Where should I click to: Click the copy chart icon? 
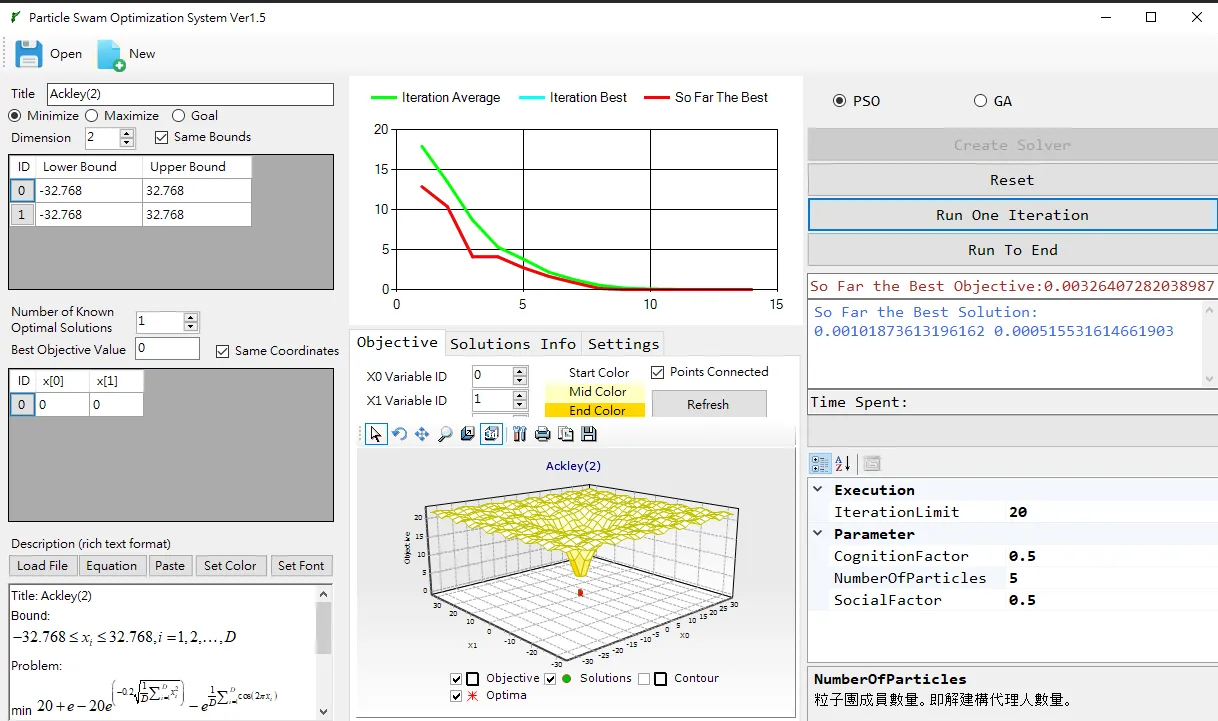pyautogui.click(x=565, y=434)
